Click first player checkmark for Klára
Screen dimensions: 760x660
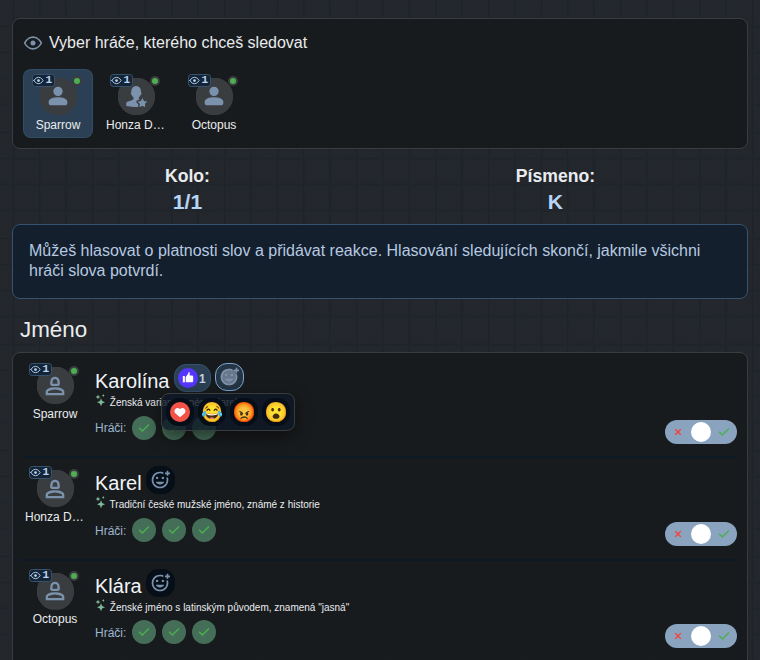click(x=144, y=632)
